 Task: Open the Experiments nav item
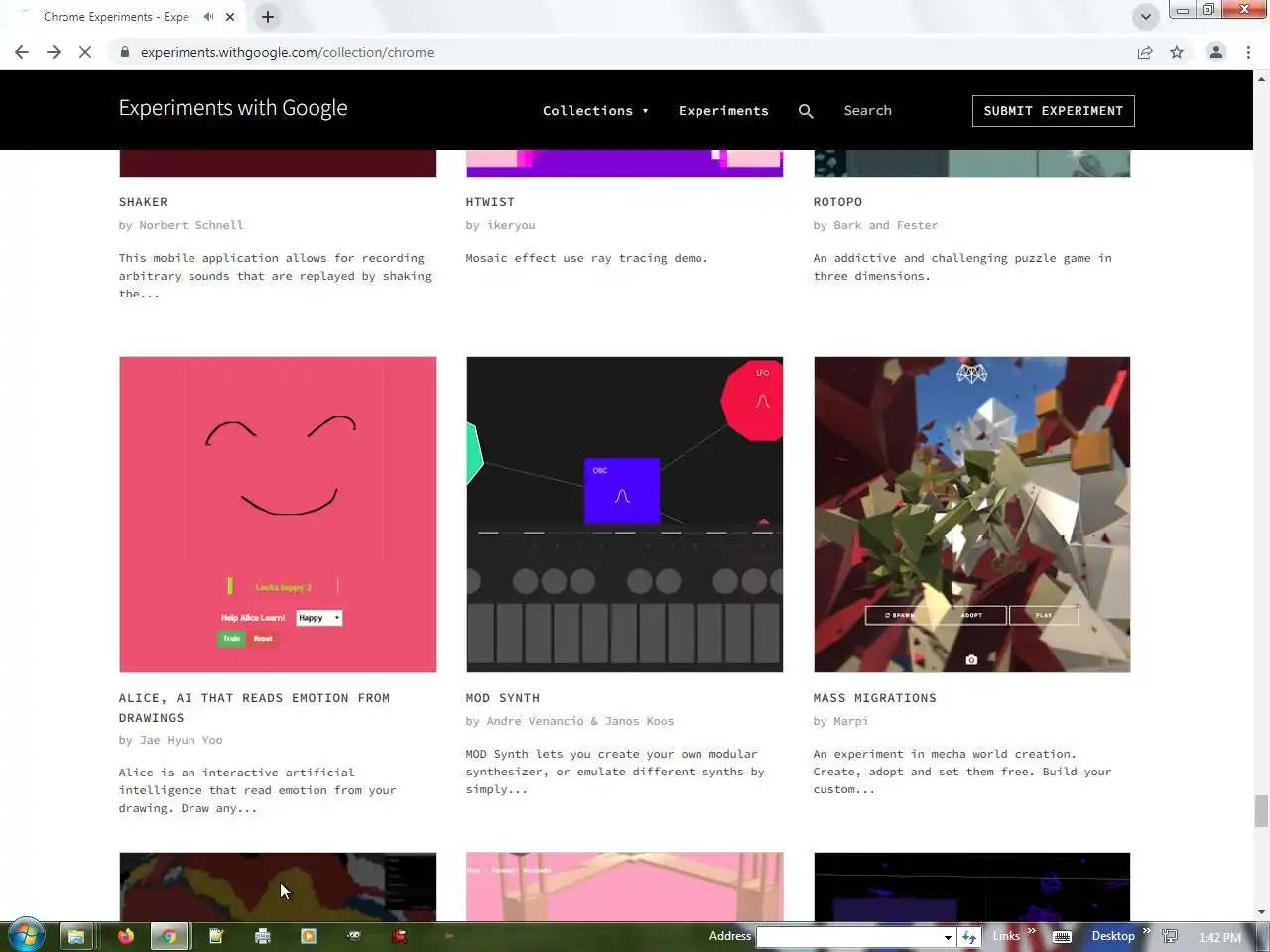coord(723,111)
